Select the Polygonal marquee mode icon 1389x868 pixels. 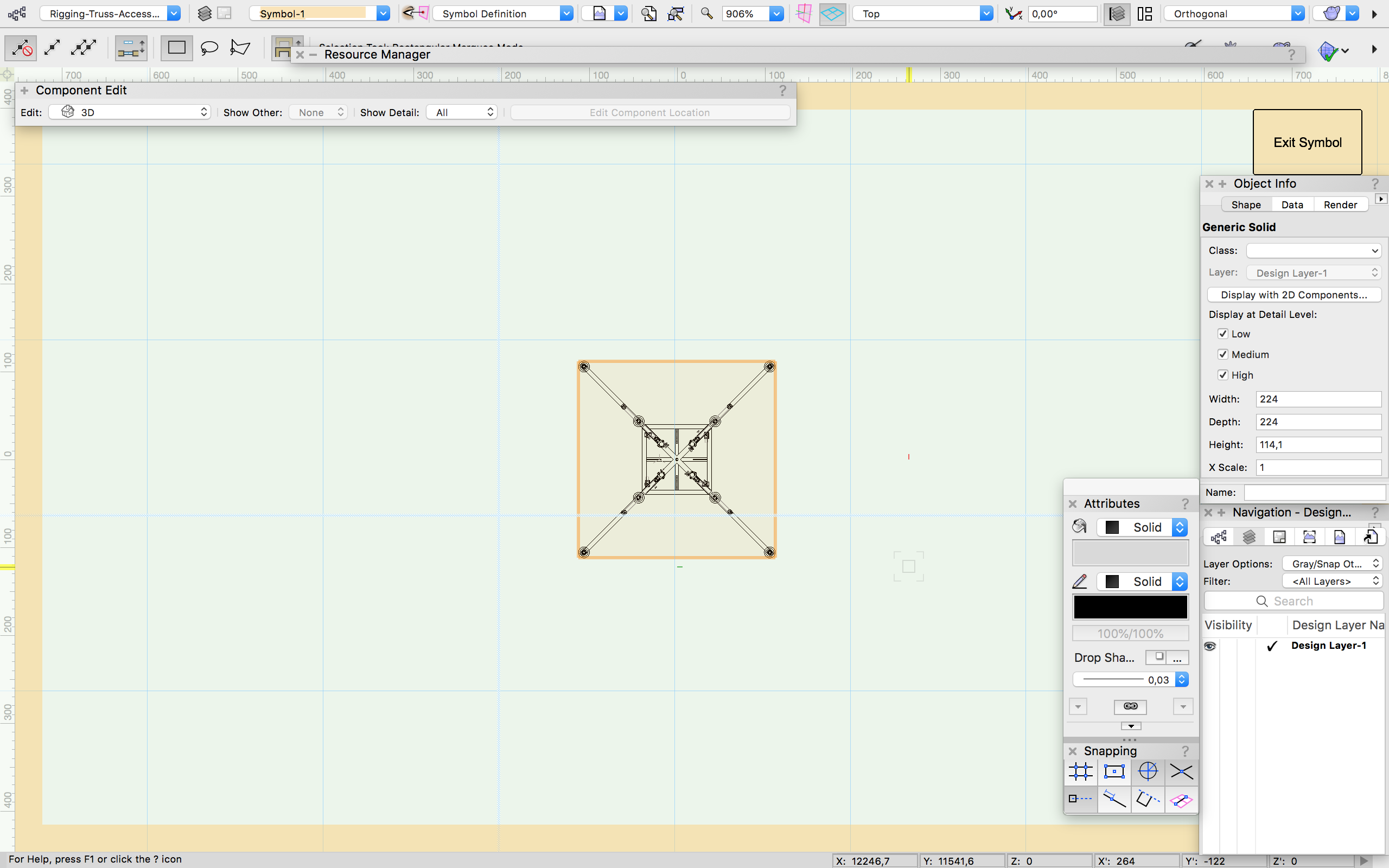[240, 48]
